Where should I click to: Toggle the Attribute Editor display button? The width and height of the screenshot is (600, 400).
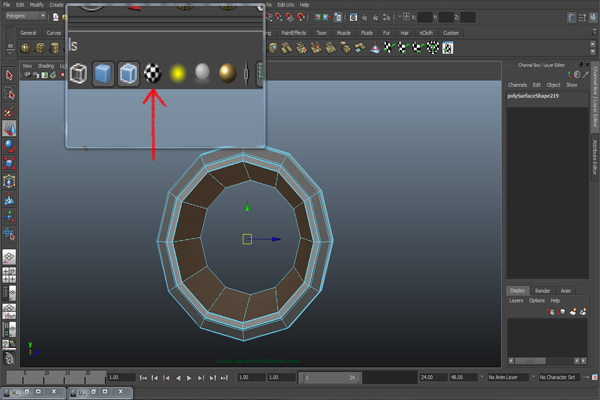(x=571, y=17)
